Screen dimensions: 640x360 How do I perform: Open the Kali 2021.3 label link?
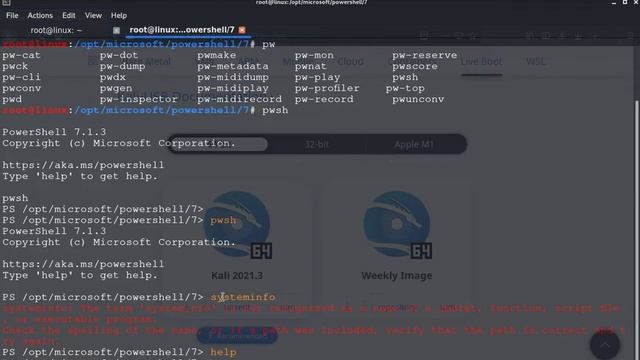[237, 276]
